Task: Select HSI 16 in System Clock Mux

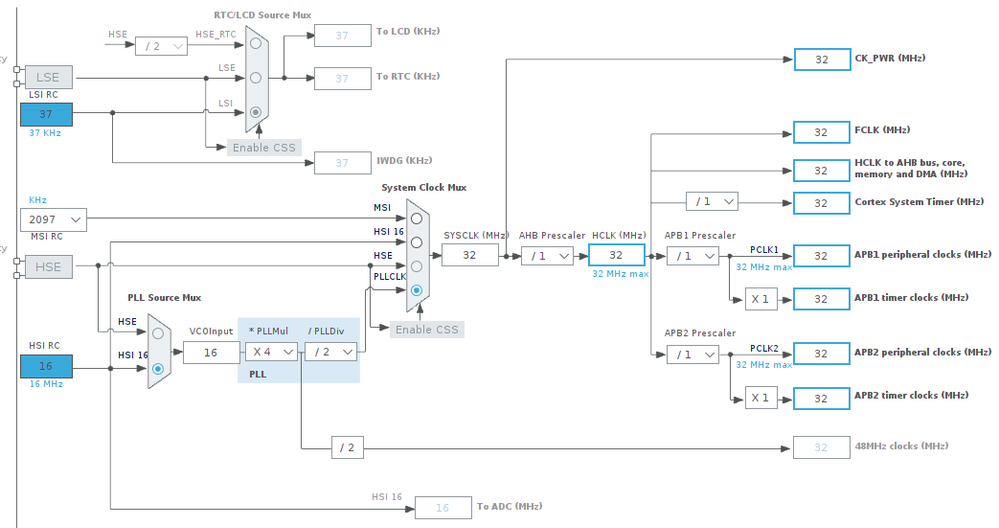Action: 416,243
